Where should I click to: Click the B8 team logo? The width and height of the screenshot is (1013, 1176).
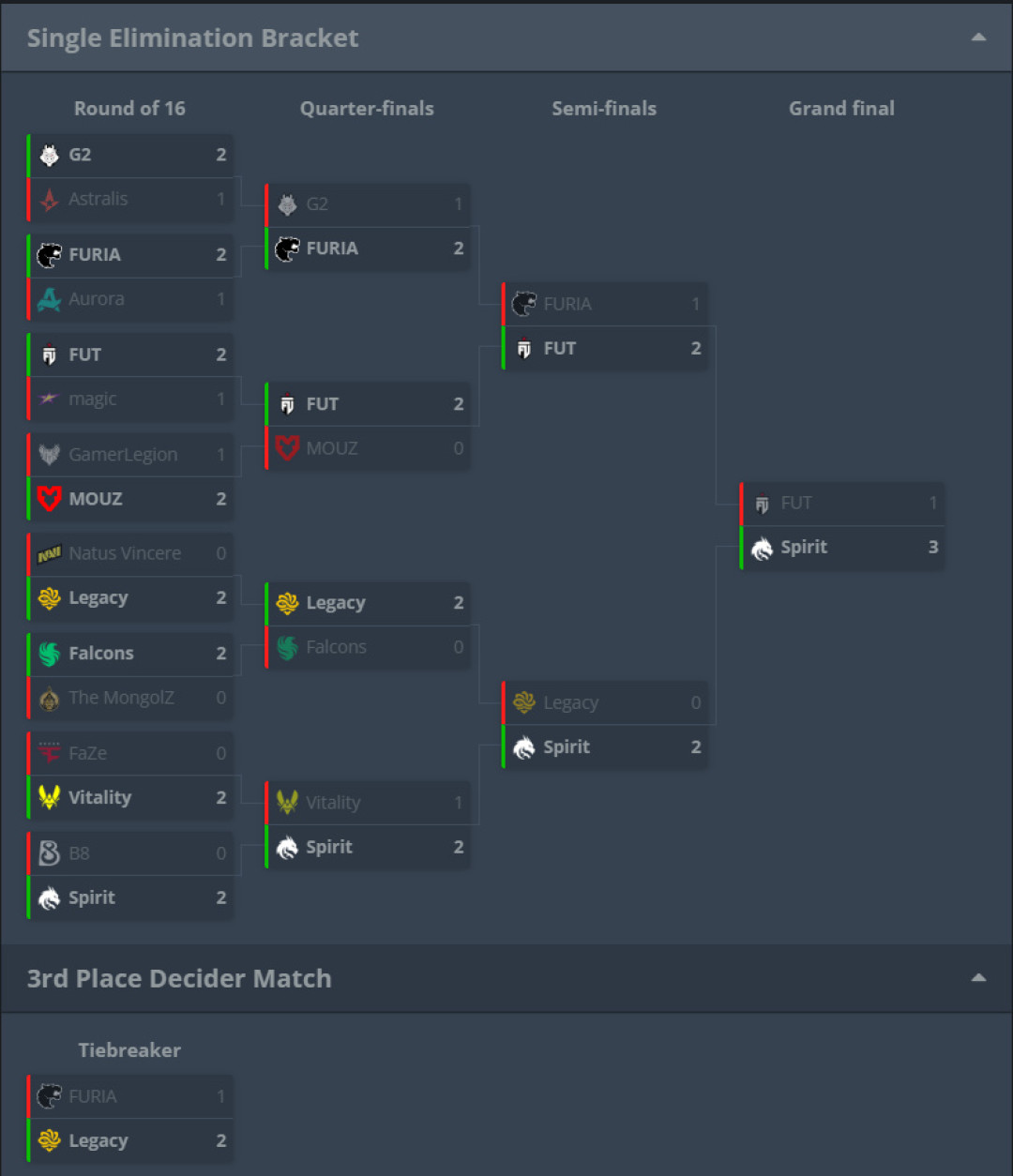coord(50,854)
